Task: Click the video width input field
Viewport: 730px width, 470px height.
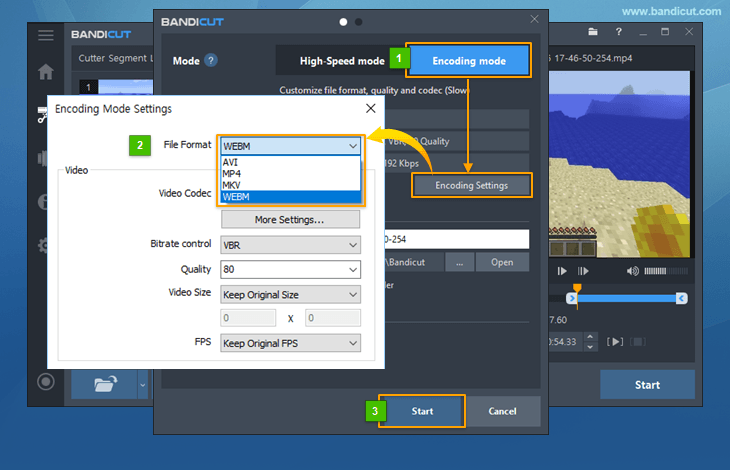Action: (x=248, y=318)
